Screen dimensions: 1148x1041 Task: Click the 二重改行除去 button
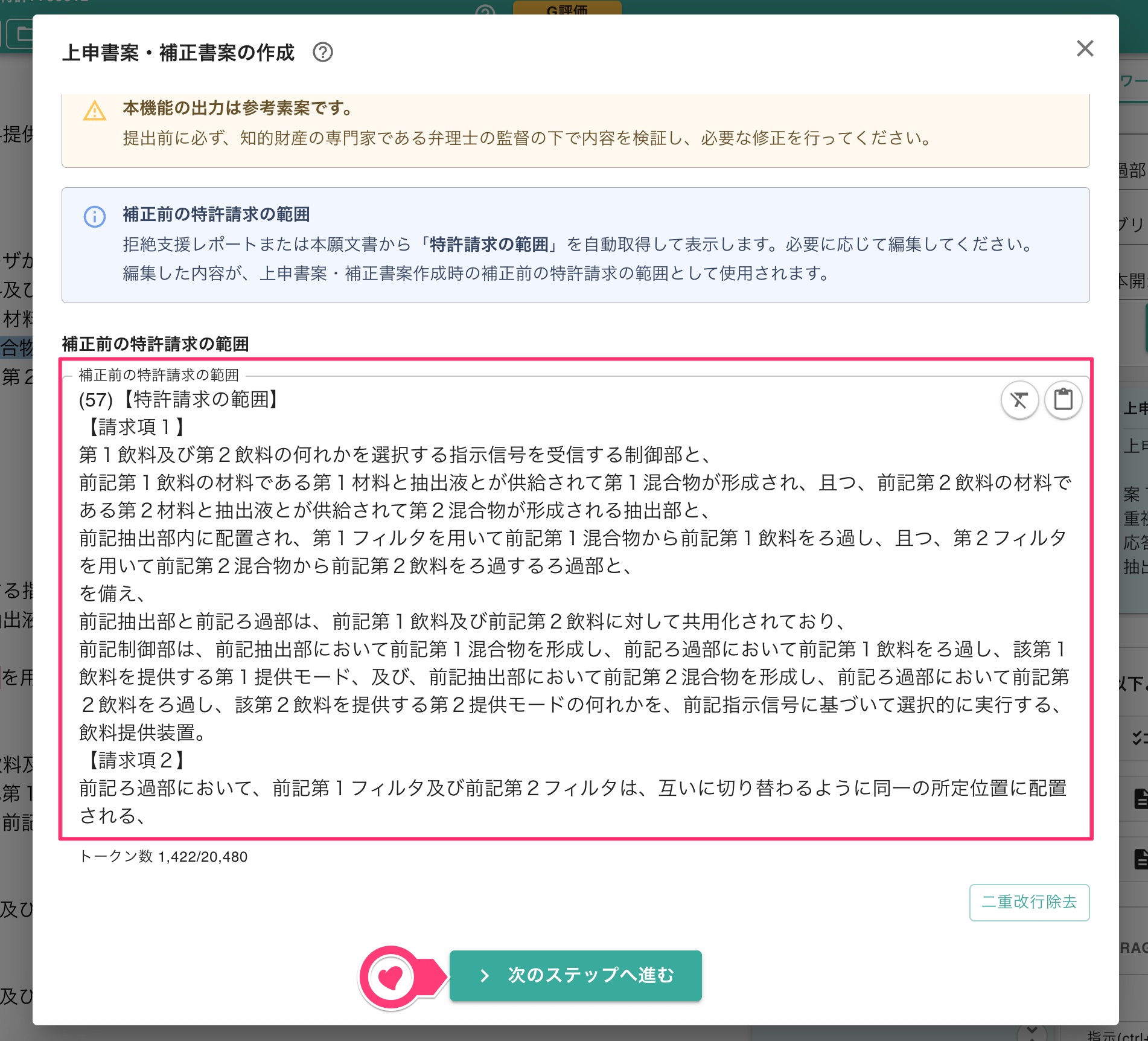(1029, 902)
